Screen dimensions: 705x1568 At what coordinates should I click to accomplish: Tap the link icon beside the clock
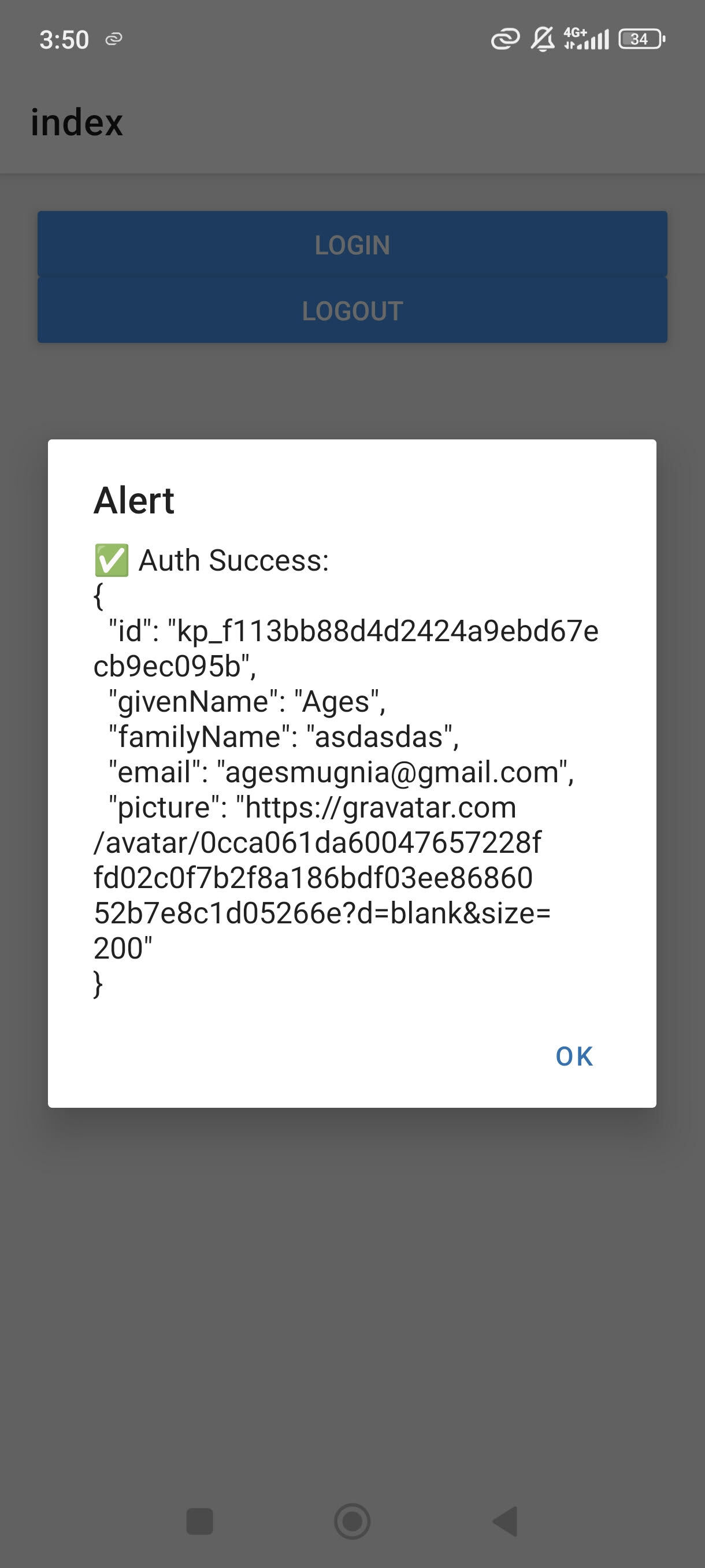click(x=114, y=39)
